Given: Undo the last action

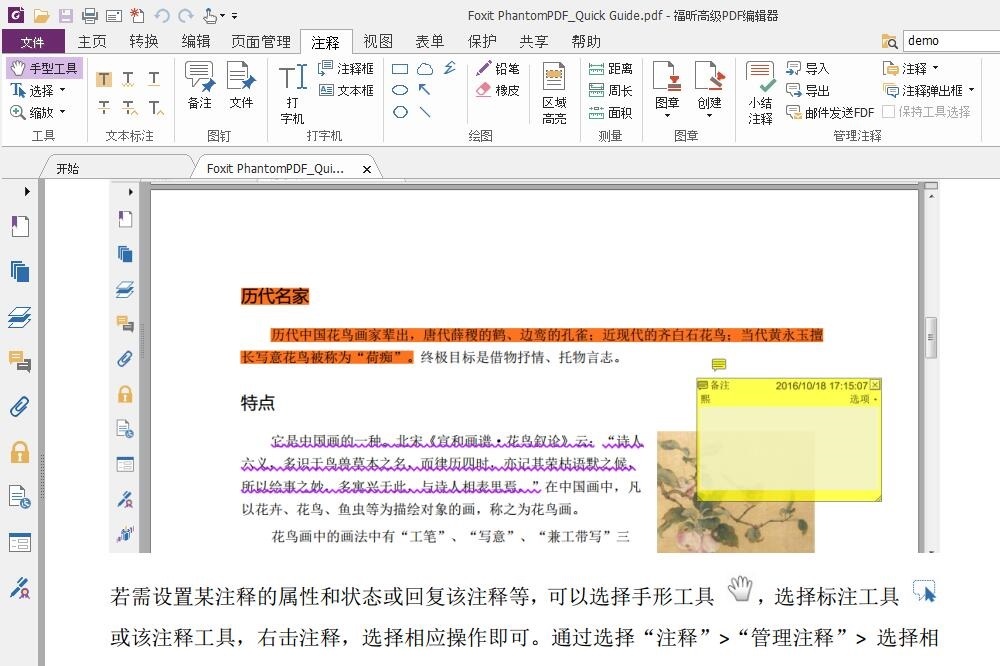Looking at the screenshot, I should coord(162,15).
